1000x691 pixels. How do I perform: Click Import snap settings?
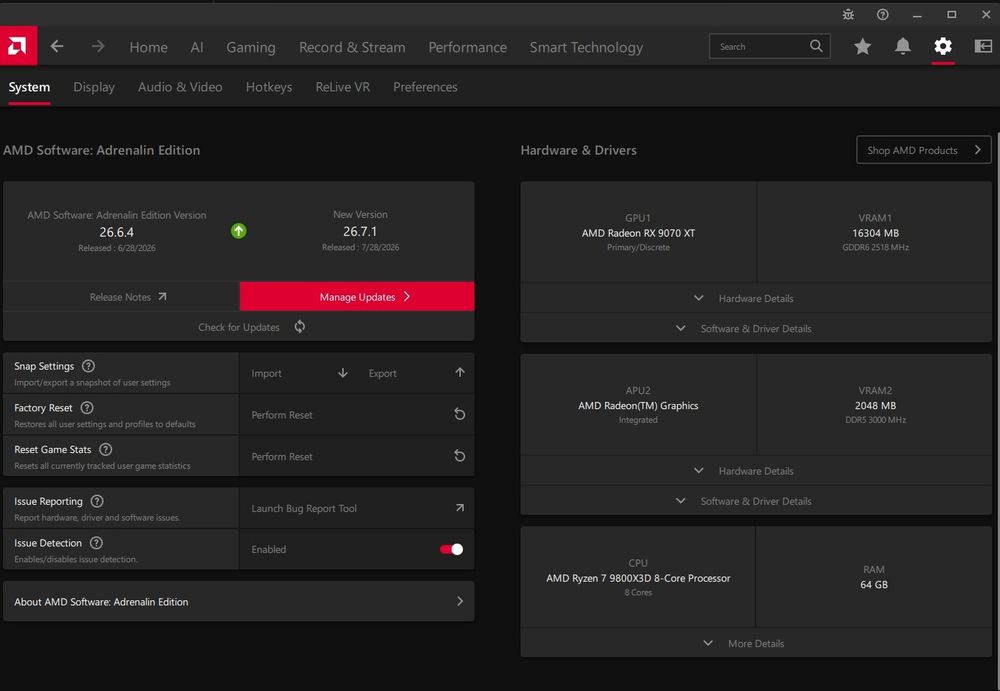coord(298,373)
